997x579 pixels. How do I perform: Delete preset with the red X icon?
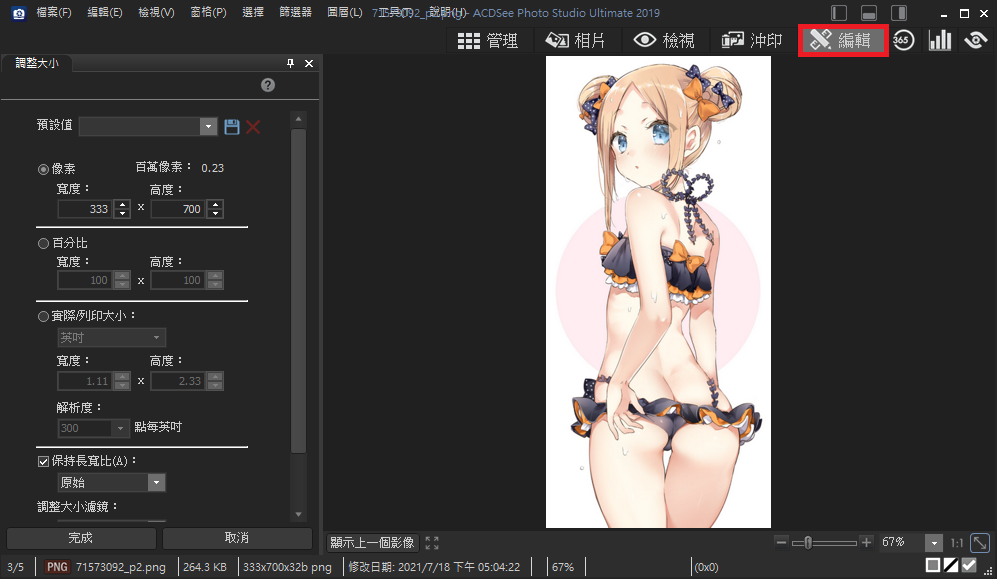pyautogui.click(x=253, y=126)
